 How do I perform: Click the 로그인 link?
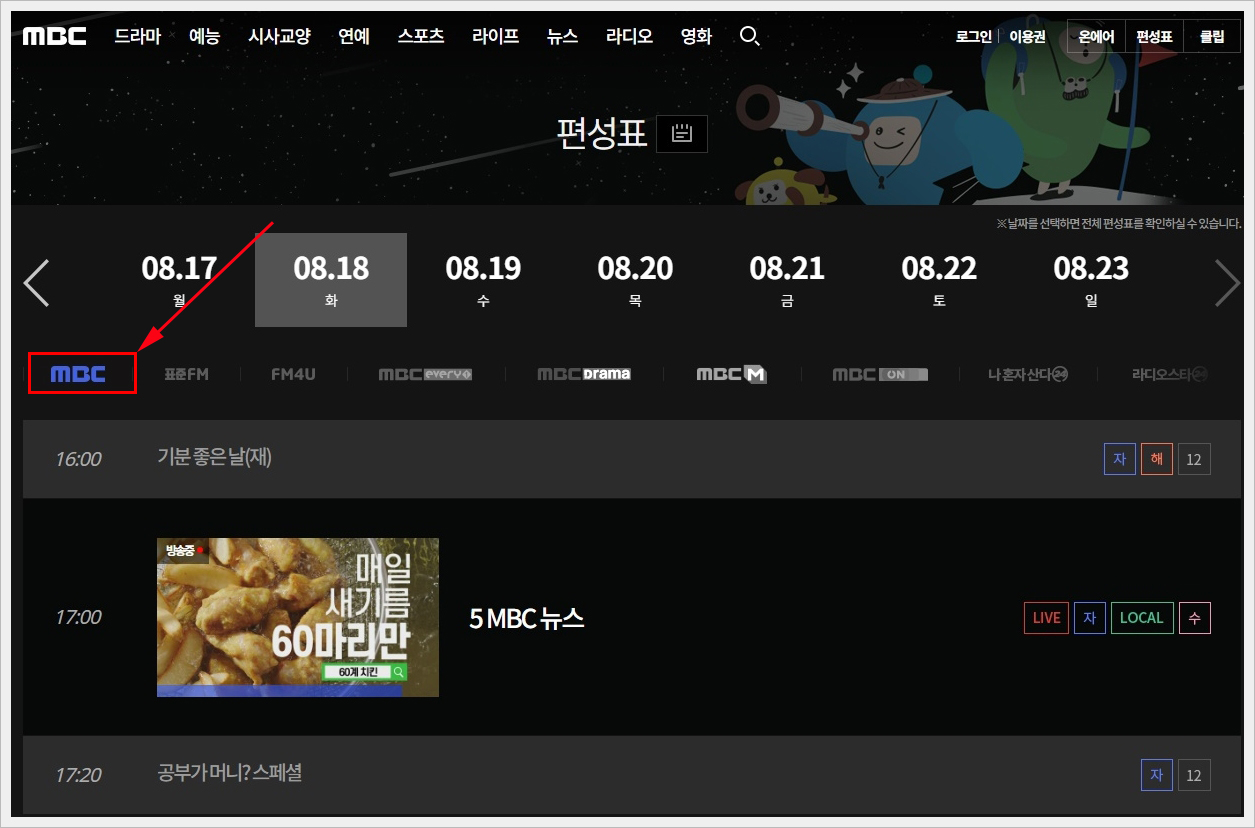974,37
